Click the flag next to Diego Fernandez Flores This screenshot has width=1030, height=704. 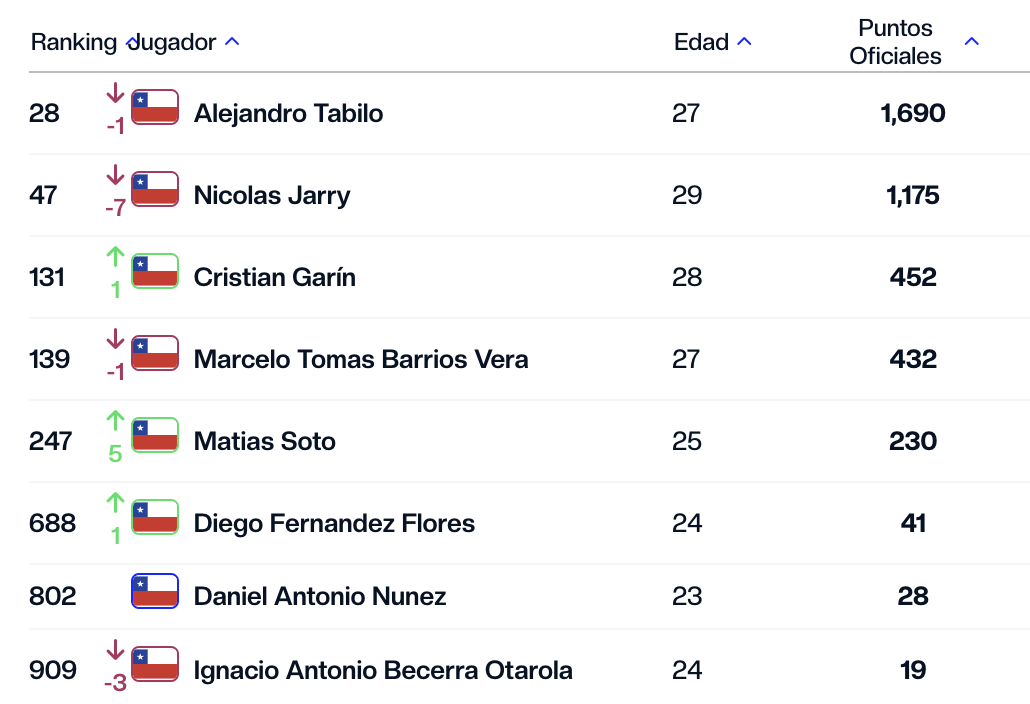(155, 517)
